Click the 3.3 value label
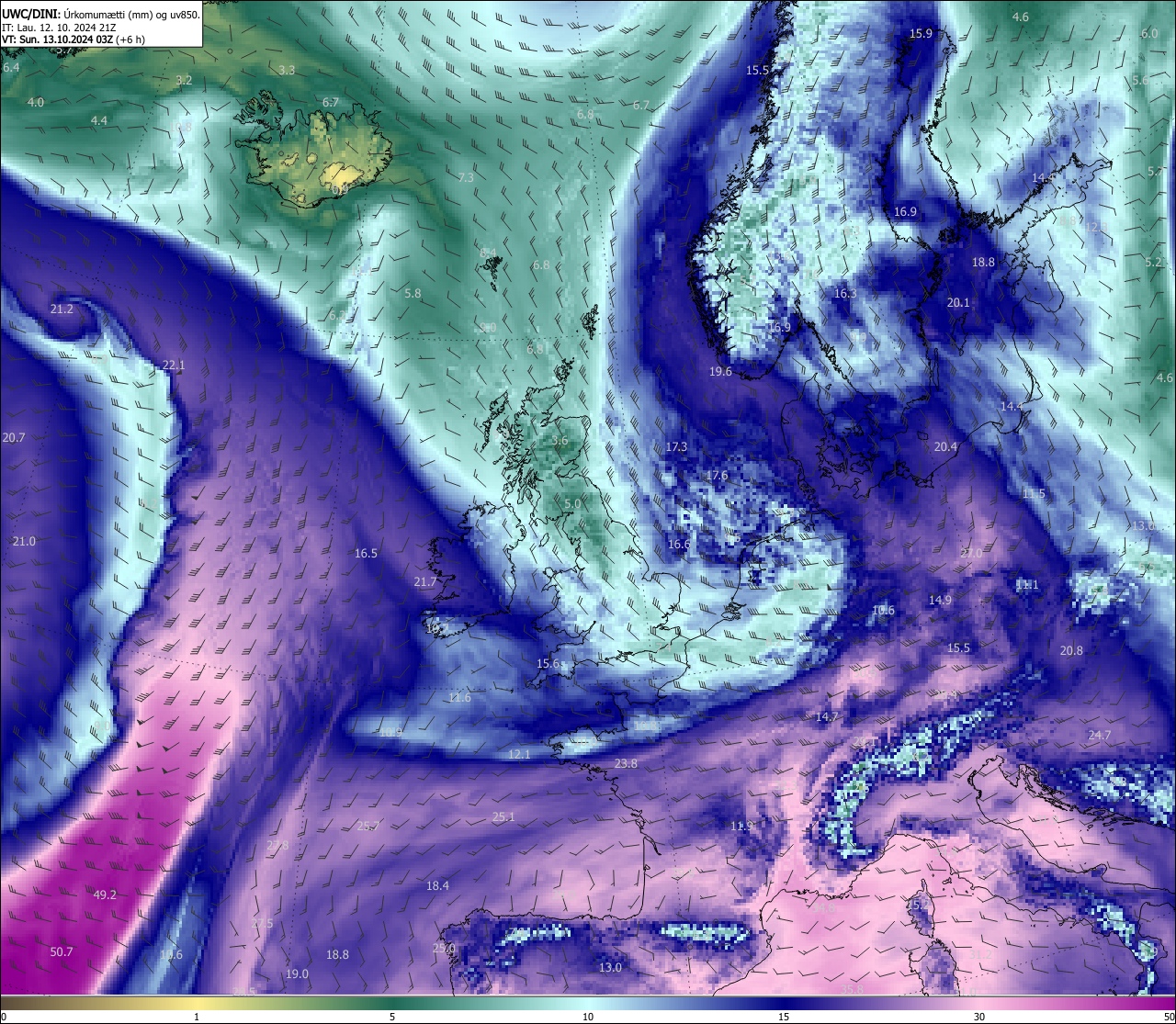The height and width of the screenshot is (1024, 1176). tap(287, 70)
